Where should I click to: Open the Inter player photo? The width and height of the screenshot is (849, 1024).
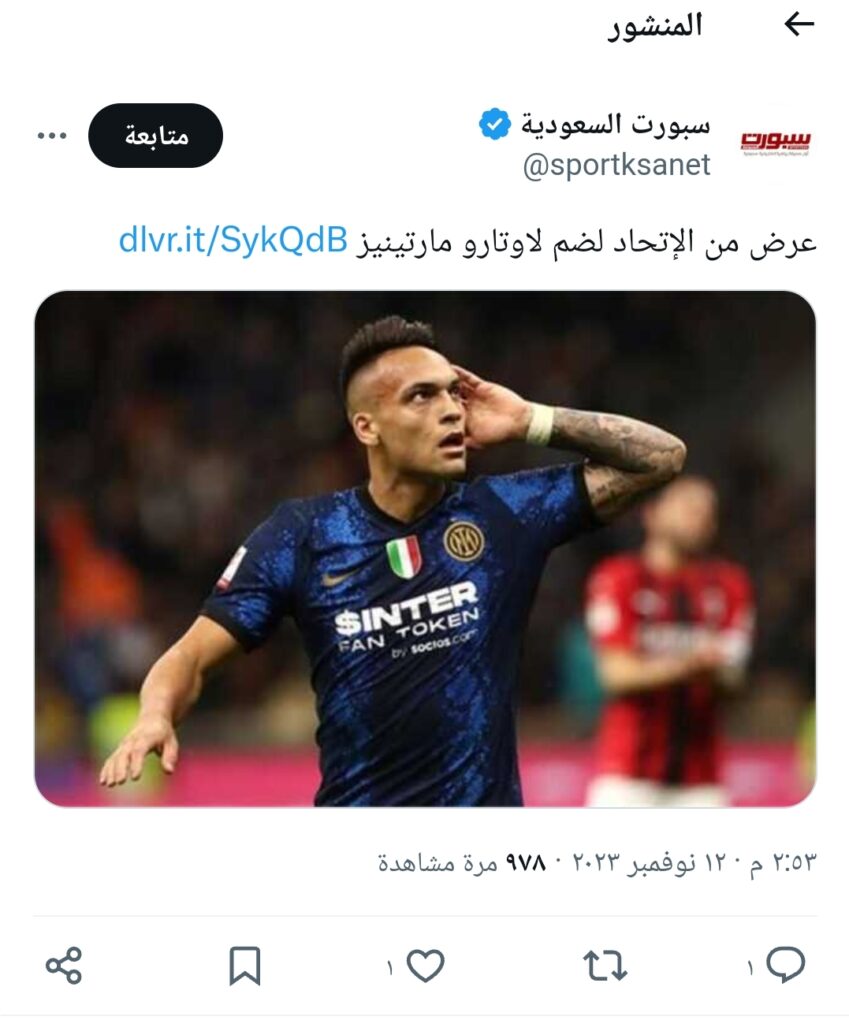coord(425,549)
